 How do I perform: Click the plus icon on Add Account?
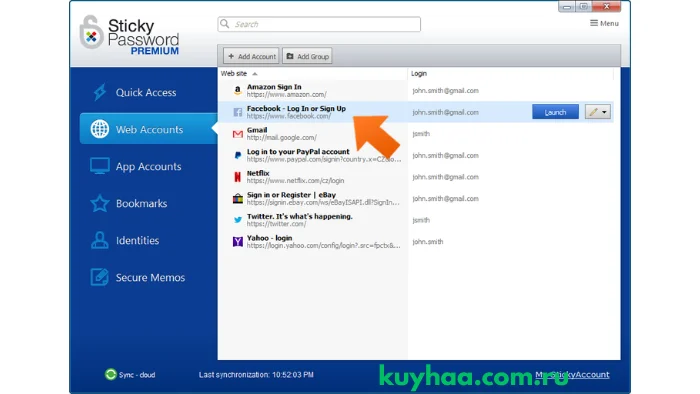(231, 56)
